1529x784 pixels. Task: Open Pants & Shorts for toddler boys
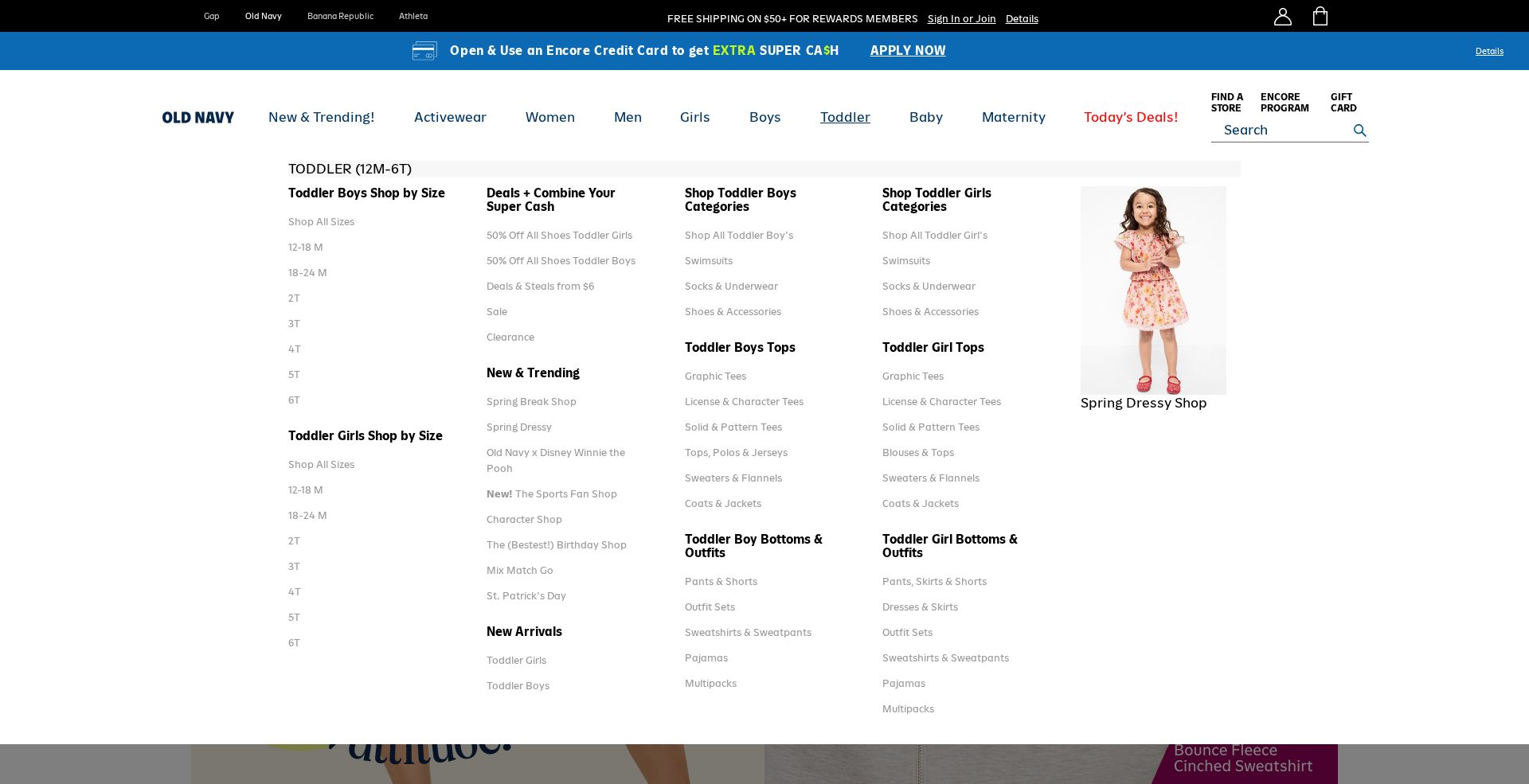coord(721,581)
